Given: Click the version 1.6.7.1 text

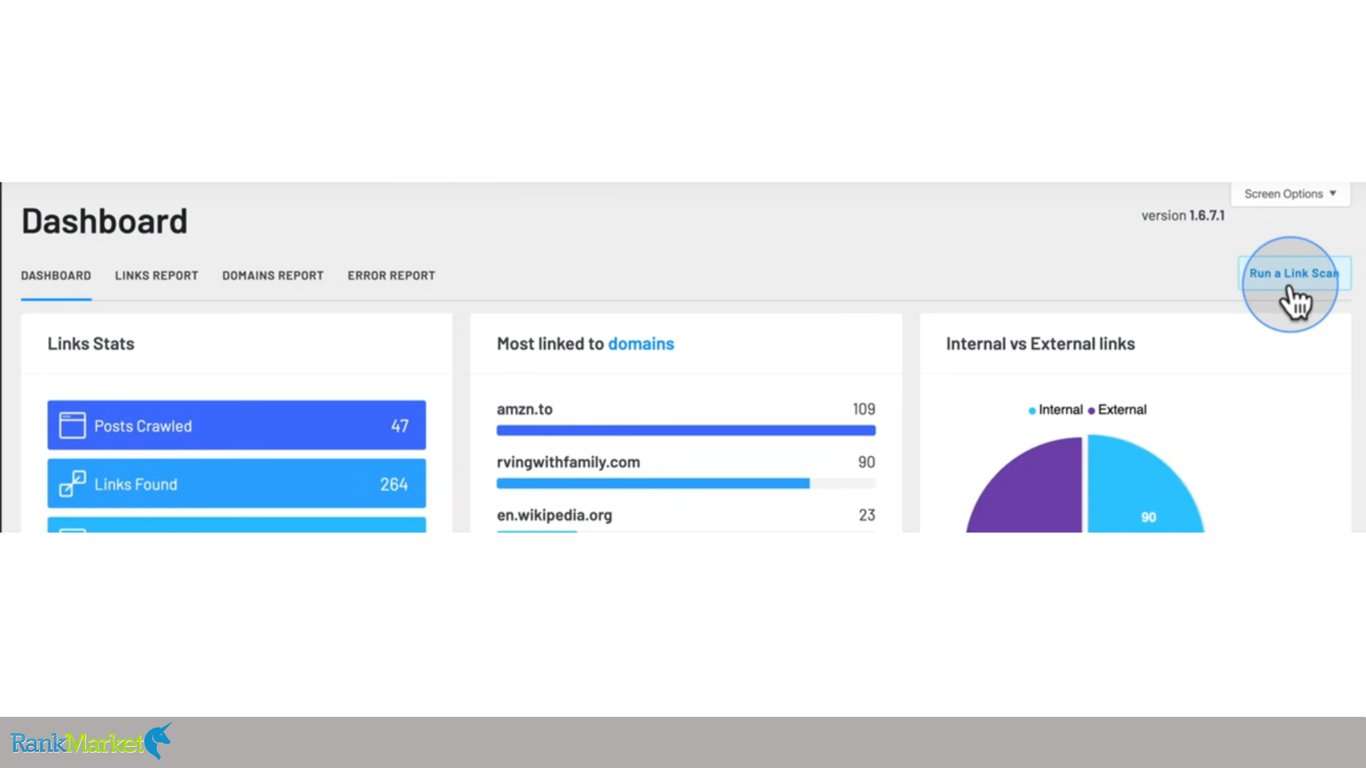Looking at the screenshot, I should 1183,216.
